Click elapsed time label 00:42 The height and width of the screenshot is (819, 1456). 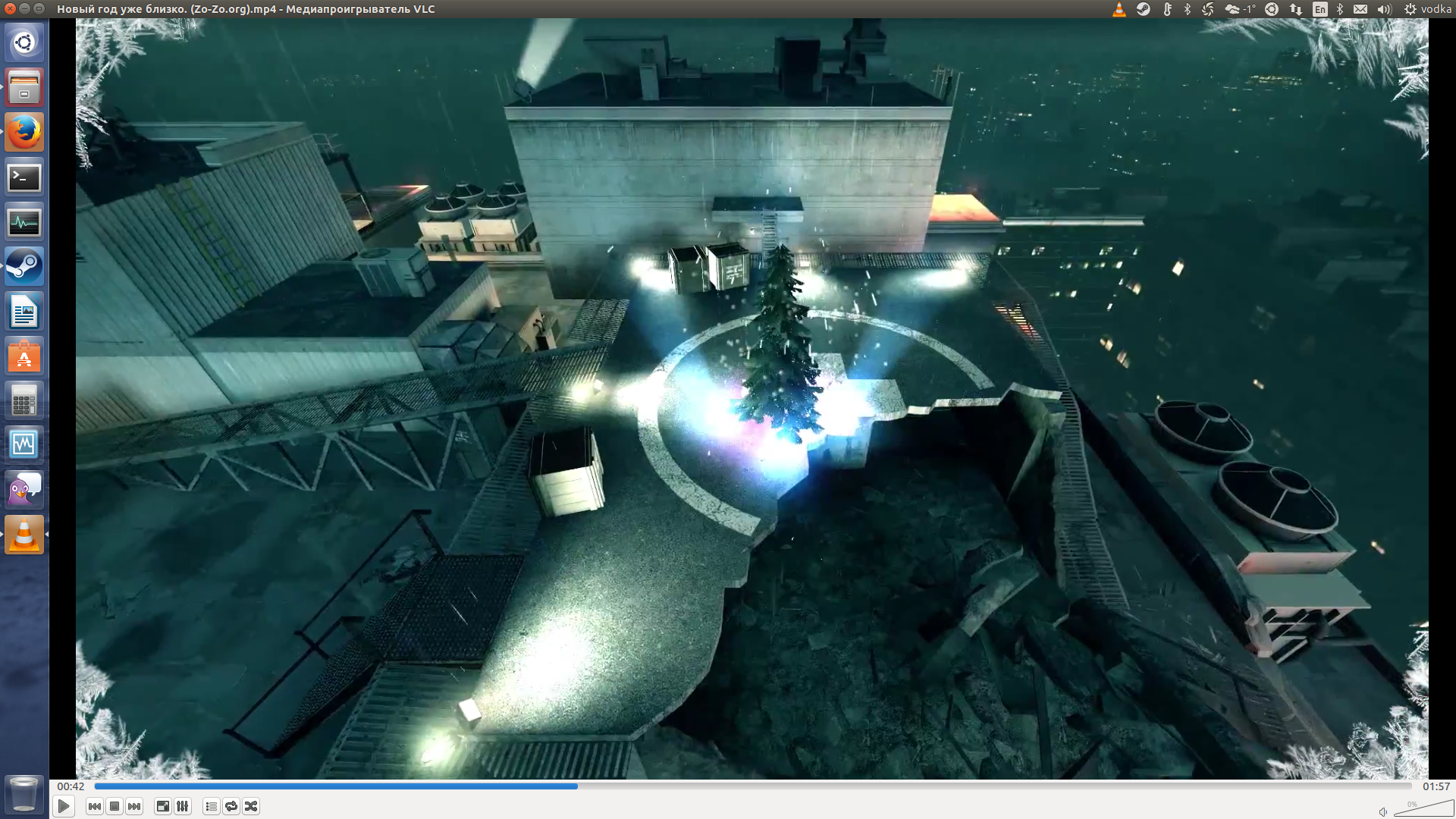point(71,786)
